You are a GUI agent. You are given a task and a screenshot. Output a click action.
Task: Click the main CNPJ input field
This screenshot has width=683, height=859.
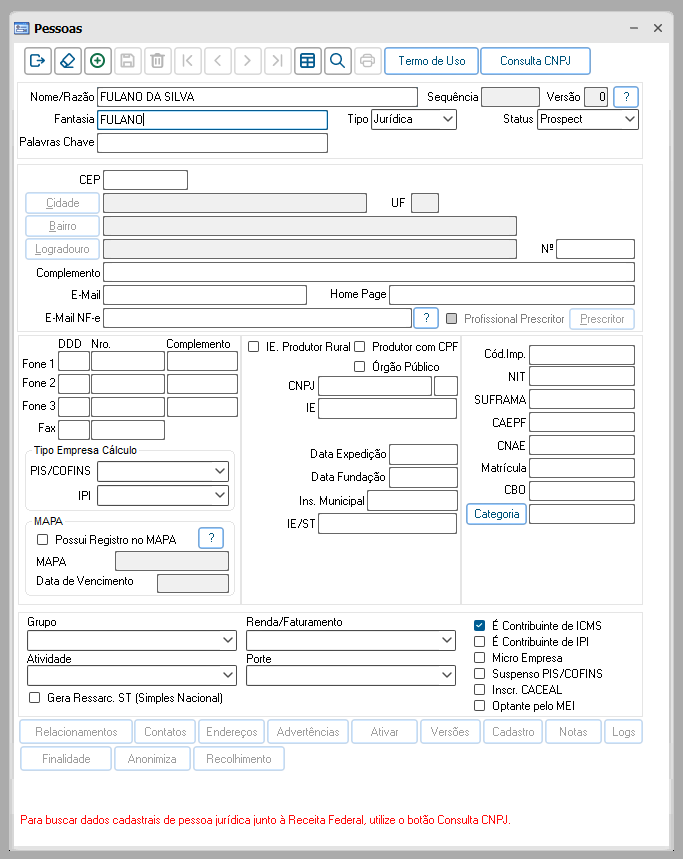coord(375,386)
